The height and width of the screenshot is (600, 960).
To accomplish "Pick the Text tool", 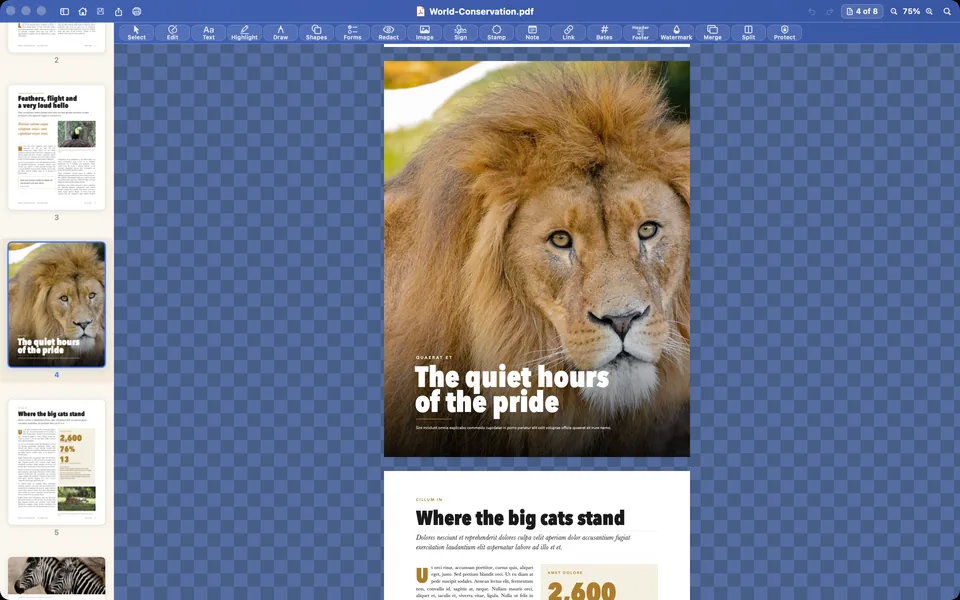I will pyautogui.click(x=209, y=33).
